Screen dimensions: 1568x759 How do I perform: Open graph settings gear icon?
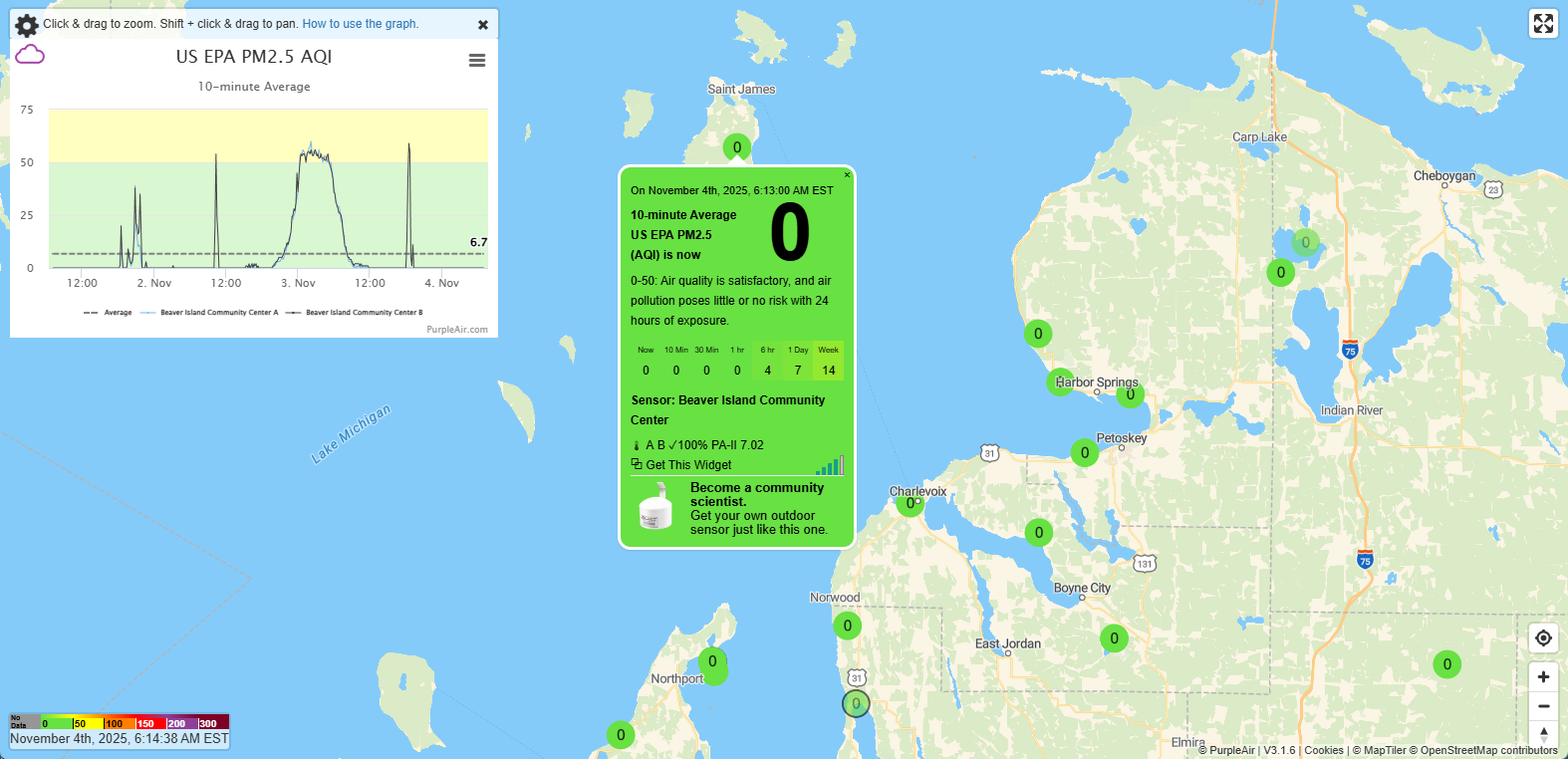pyautogui.click(x=27, y=25)
